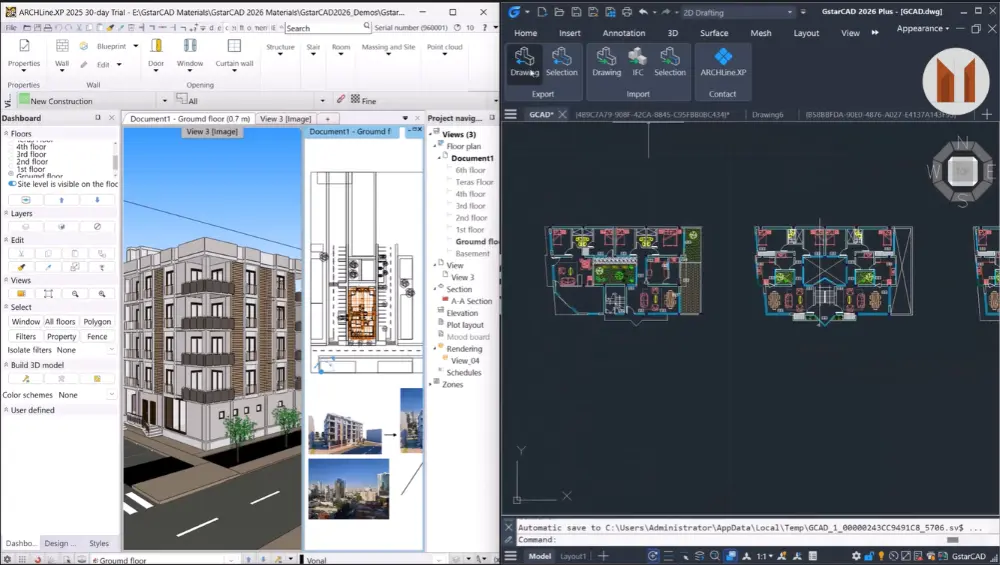Toggle the highlighted snap button in GstarCAD status bar
This screenshot has width=1000, height=565.
(653, 556)
